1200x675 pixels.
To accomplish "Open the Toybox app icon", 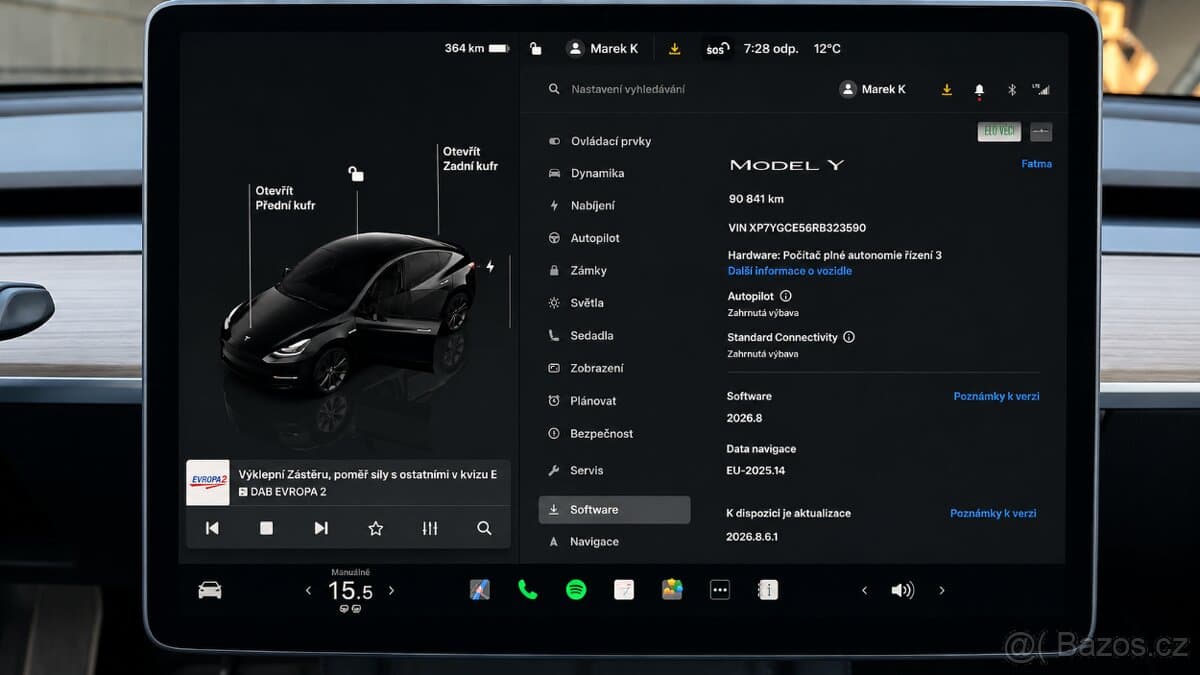I will point(672,590).
